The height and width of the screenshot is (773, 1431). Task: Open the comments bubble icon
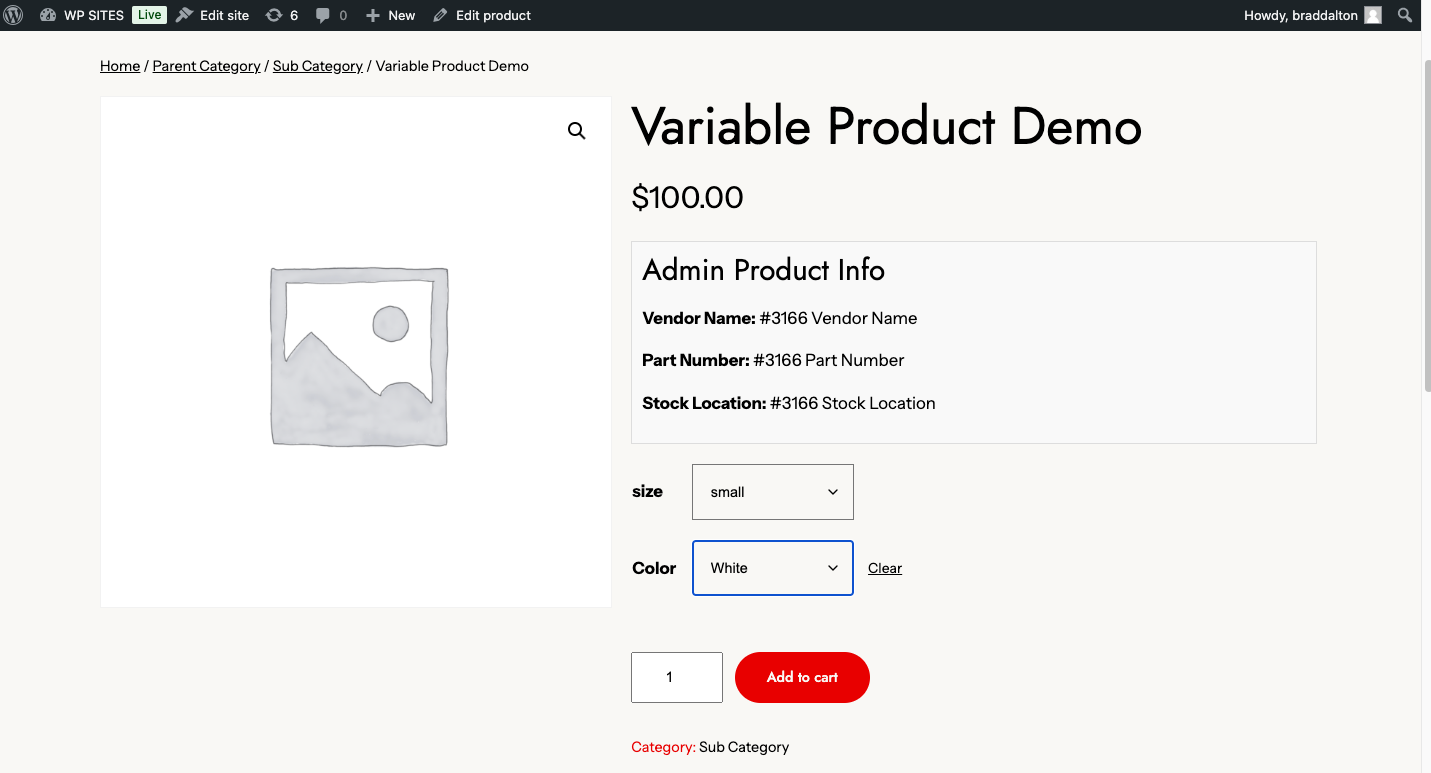point(331,15)
